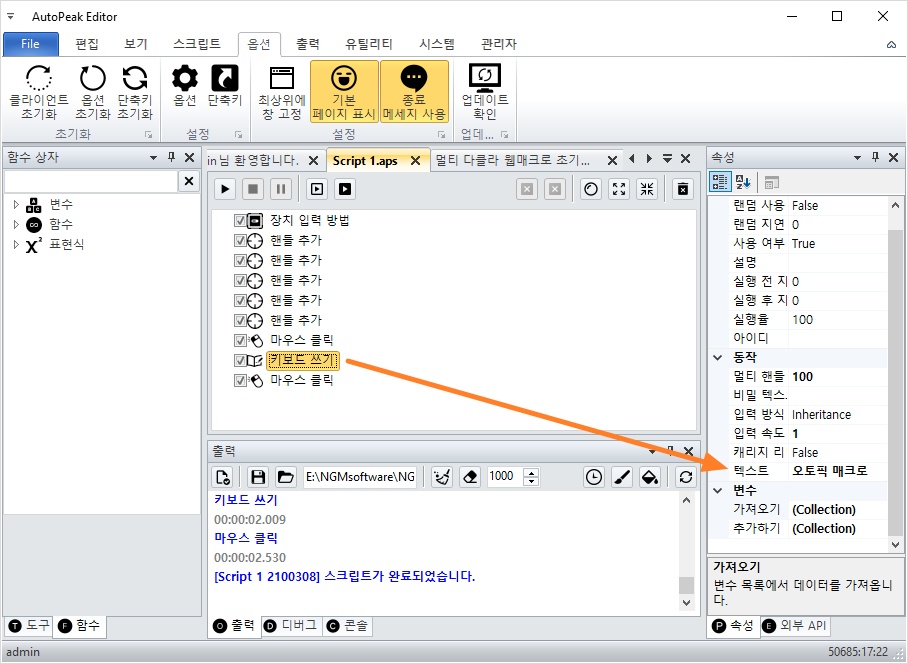
Task: Open the File menu
Action: point(31,44)
